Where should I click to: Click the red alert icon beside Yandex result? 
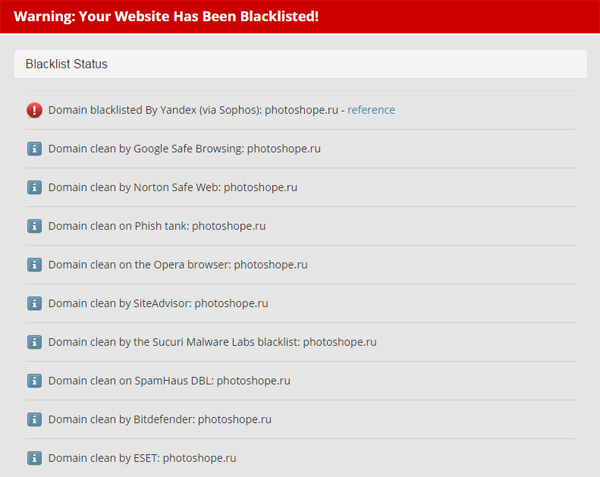(x=35, y=110)
